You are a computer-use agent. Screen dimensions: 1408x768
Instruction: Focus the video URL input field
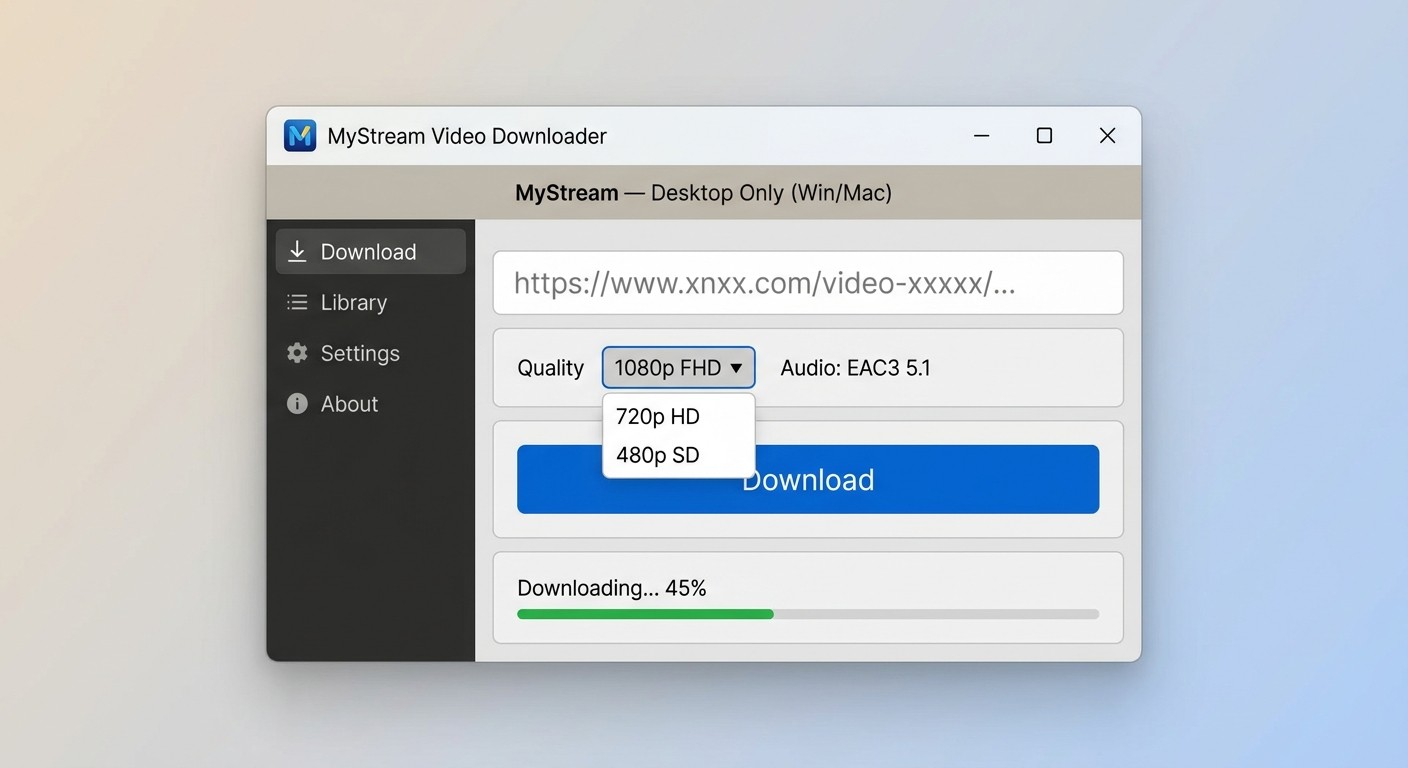coord(808,283)
